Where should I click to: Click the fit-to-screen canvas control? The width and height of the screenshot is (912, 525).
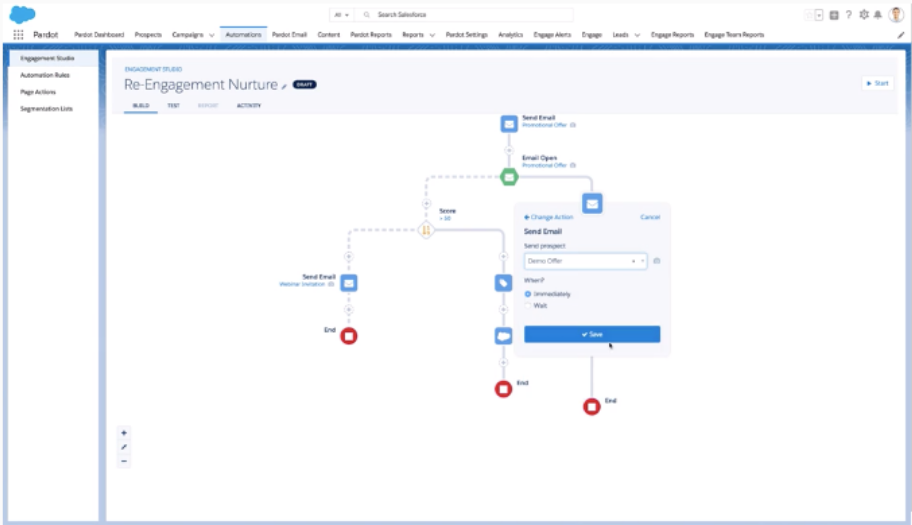[124, 447]
